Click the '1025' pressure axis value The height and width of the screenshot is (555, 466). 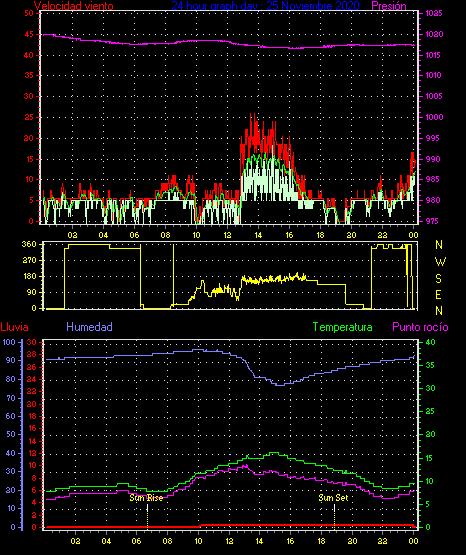[x=433, y=13]
